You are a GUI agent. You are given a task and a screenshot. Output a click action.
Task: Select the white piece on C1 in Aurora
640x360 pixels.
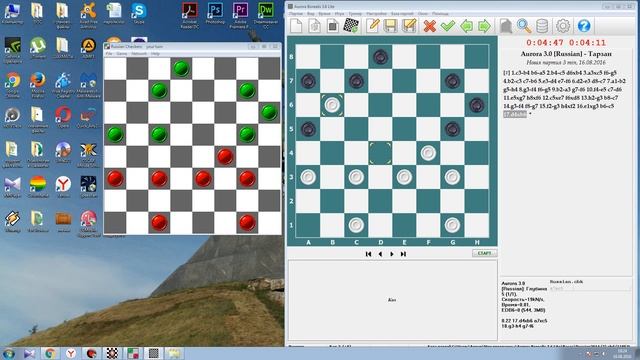pos(356,225)
